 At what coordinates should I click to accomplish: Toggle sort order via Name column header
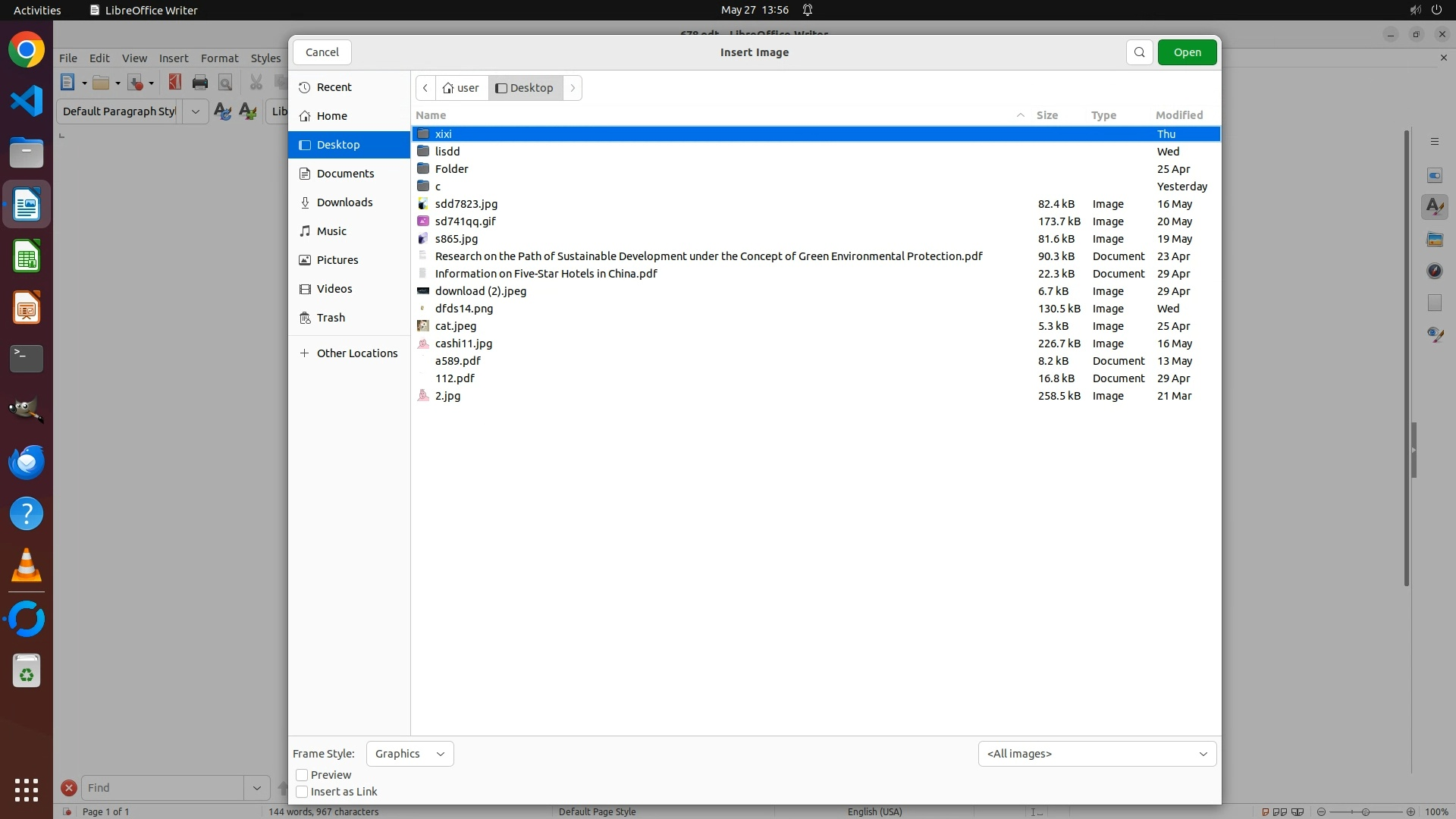[431, 115]
